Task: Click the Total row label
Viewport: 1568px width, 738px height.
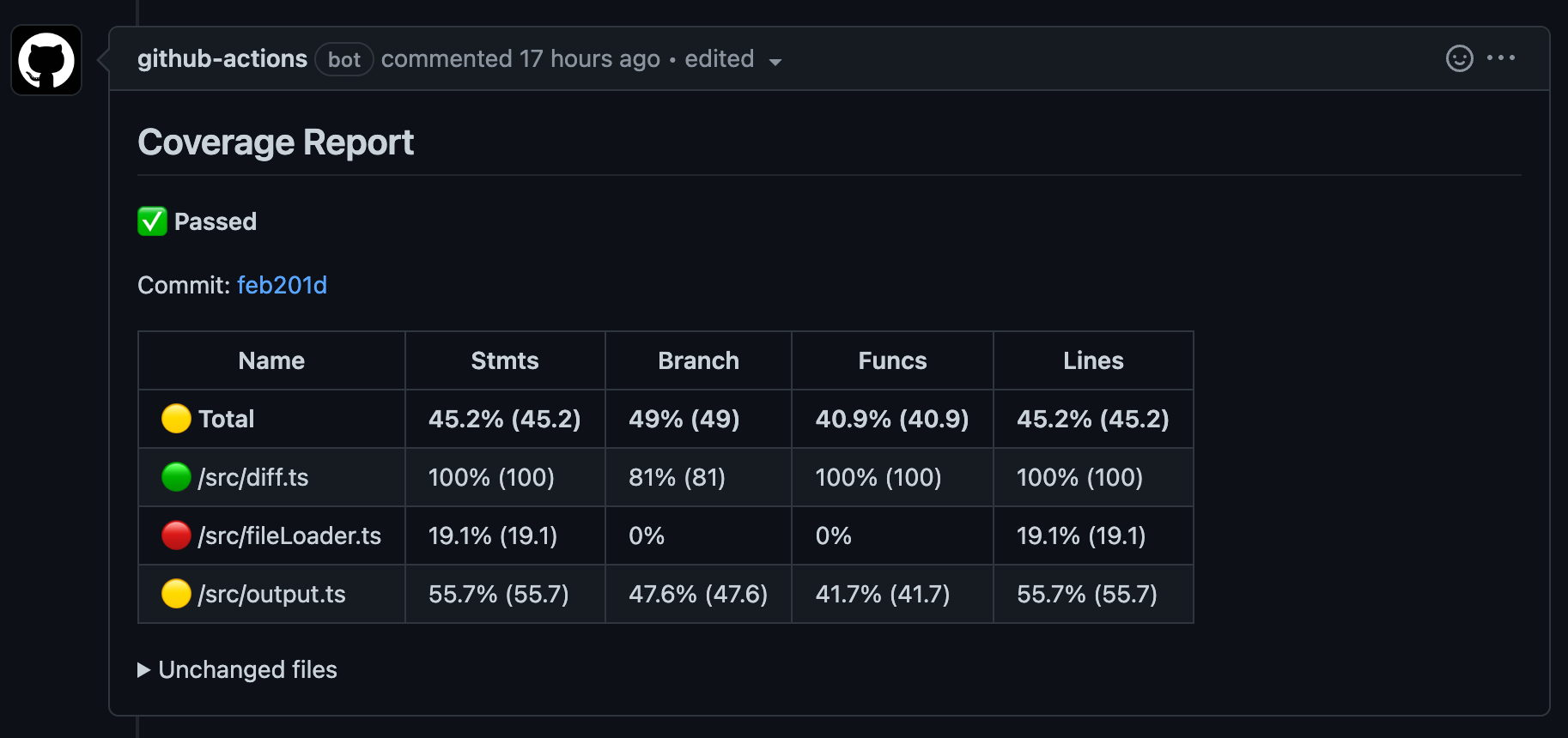Action: pyautogui.click(x=226, y=419)
